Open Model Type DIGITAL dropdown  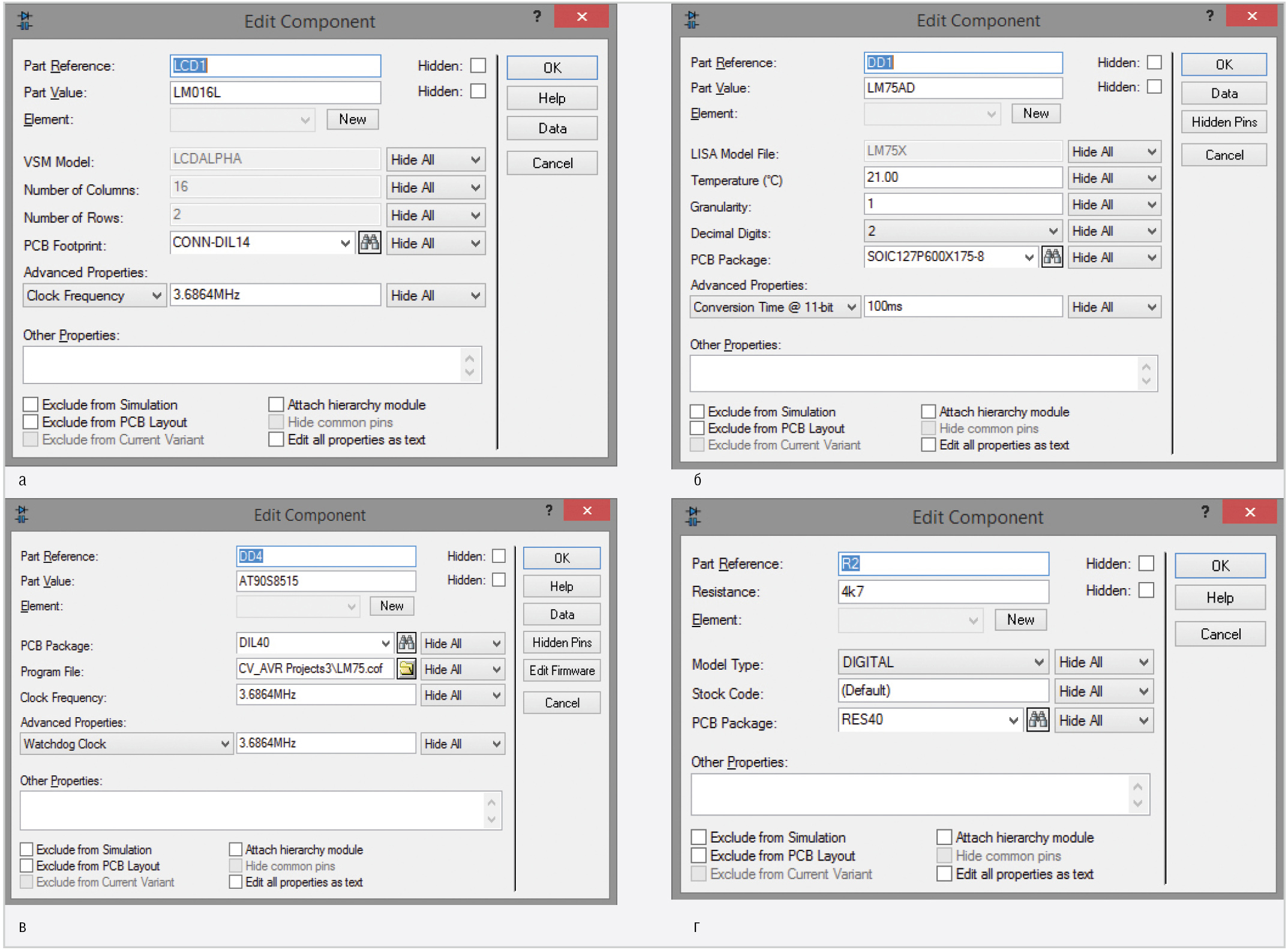943,663
